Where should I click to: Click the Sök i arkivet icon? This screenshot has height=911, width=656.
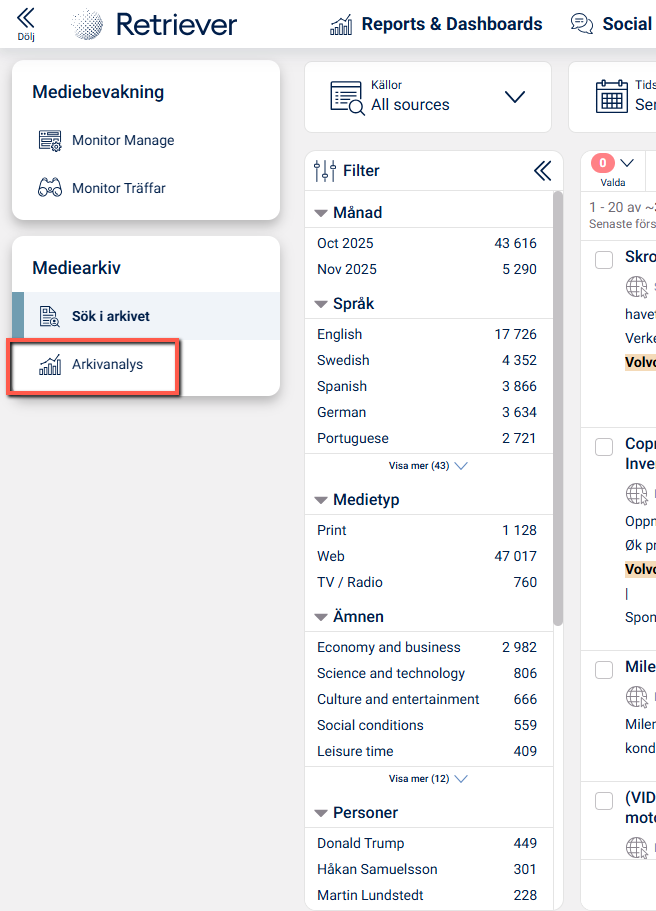49,317
